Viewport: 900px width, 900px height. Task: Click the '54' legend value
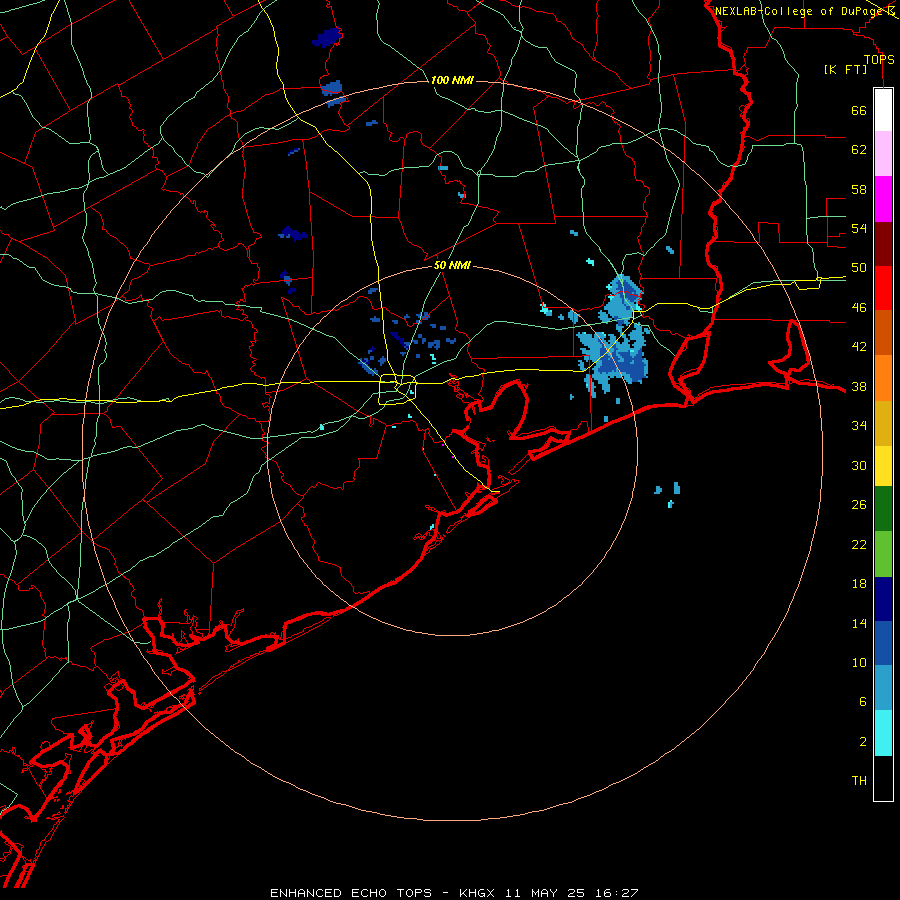[x=859, y=228]
